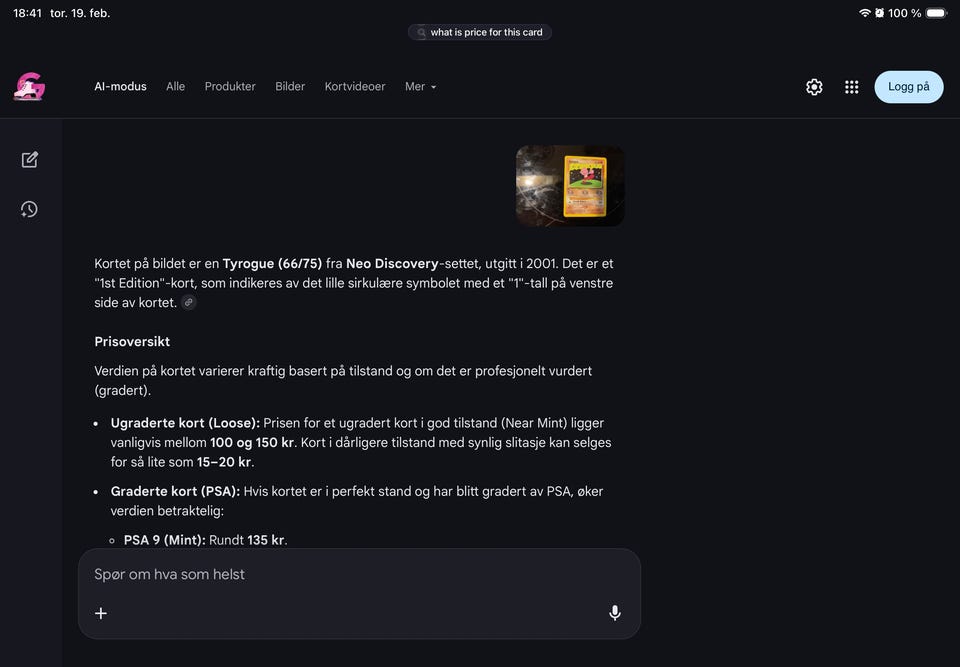This screenshot has width=960, height=667.
Task: Tap the 100 % battery percentage
Action: [x=904, y=13]
